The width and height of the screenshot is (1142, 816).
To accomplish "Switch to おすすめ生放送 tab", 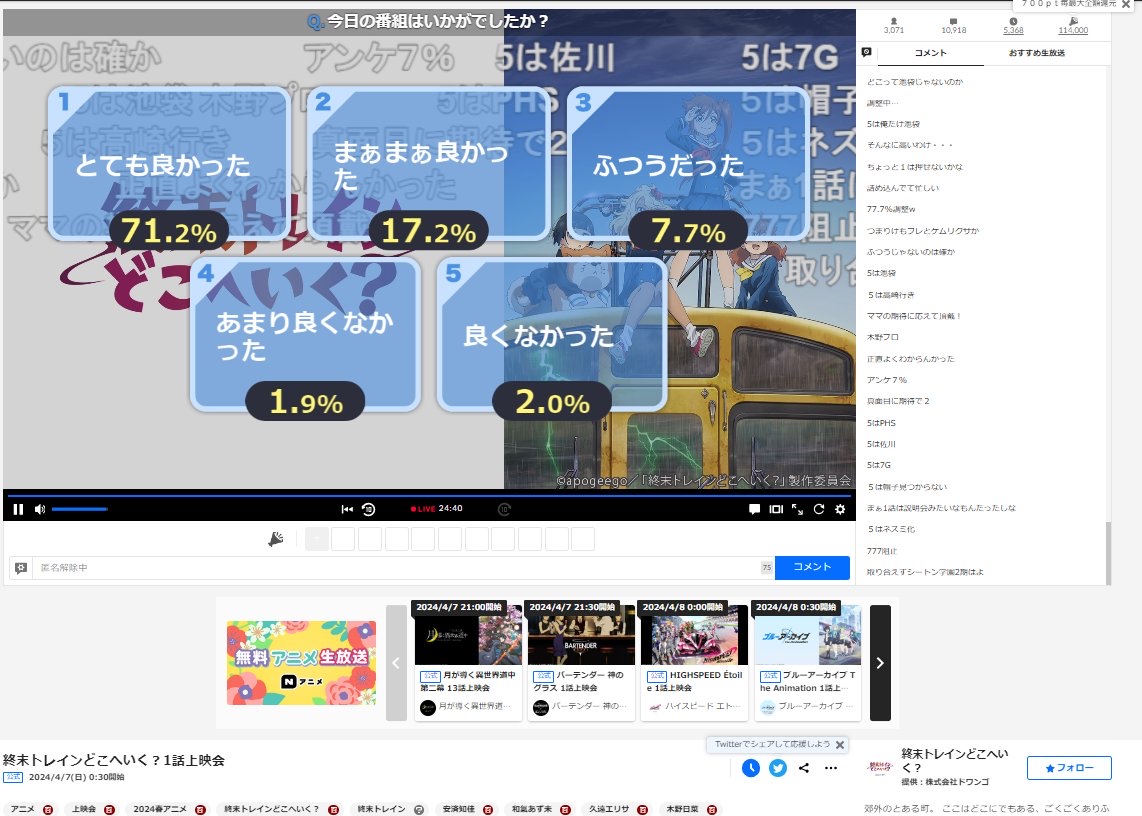I will [x=1036, y=53].
